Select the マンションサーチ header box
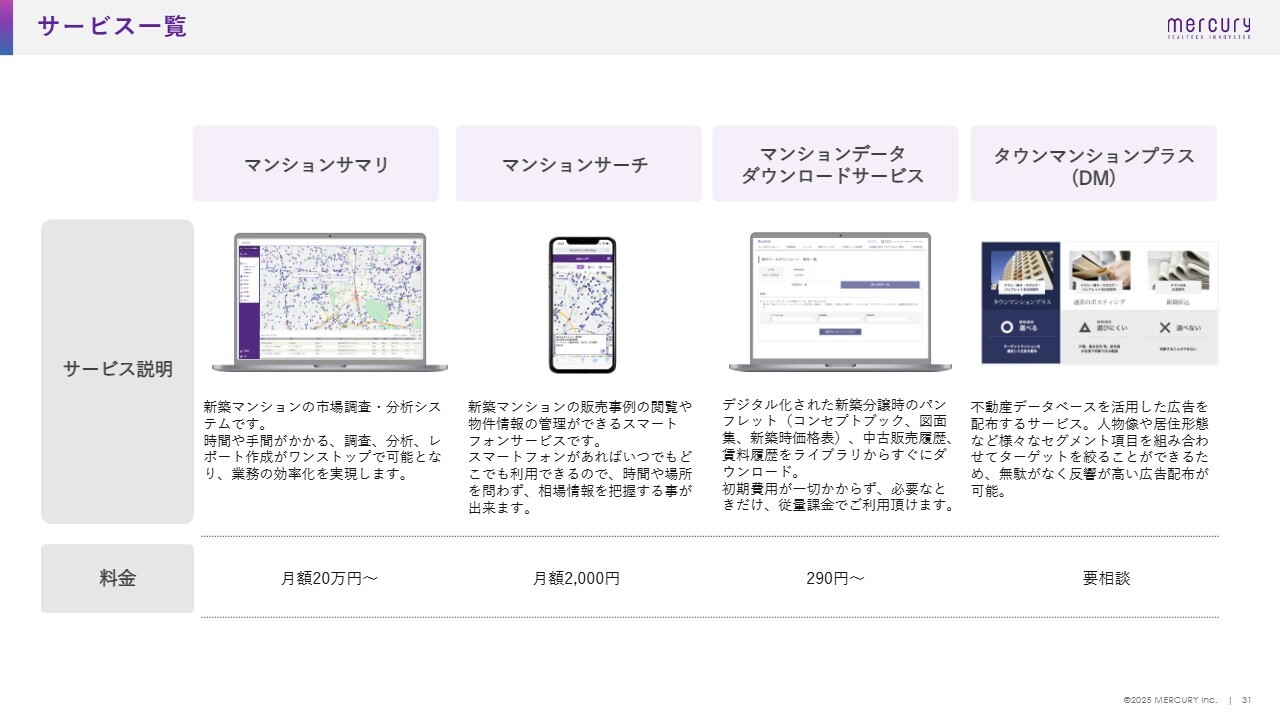 (575, 164)
